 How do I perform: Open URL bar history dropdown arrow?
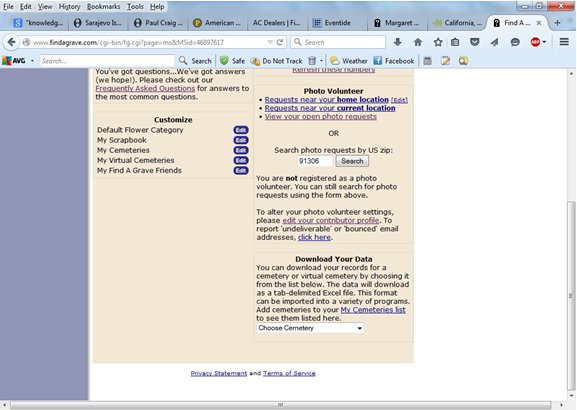tap(270, 42)
